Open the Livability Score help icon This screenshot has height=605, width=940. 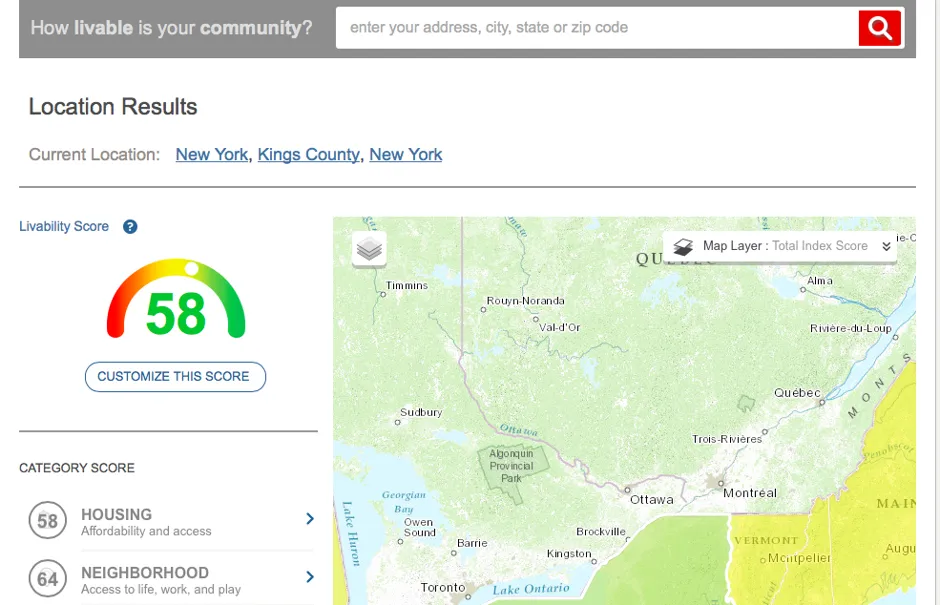coord(130,227)
